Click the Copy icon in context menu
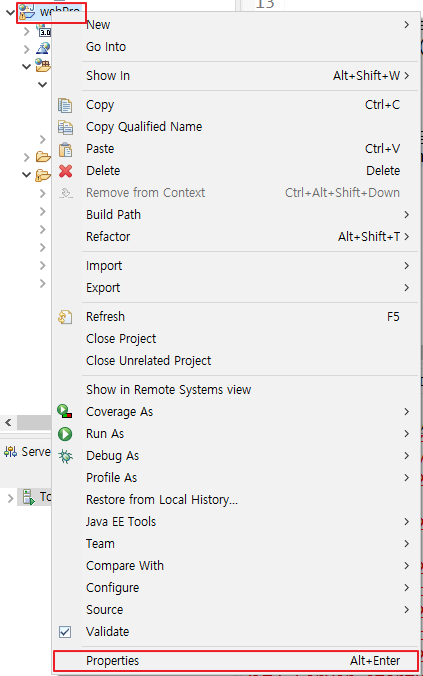This screenshot has width=423, height=676. 65,105
